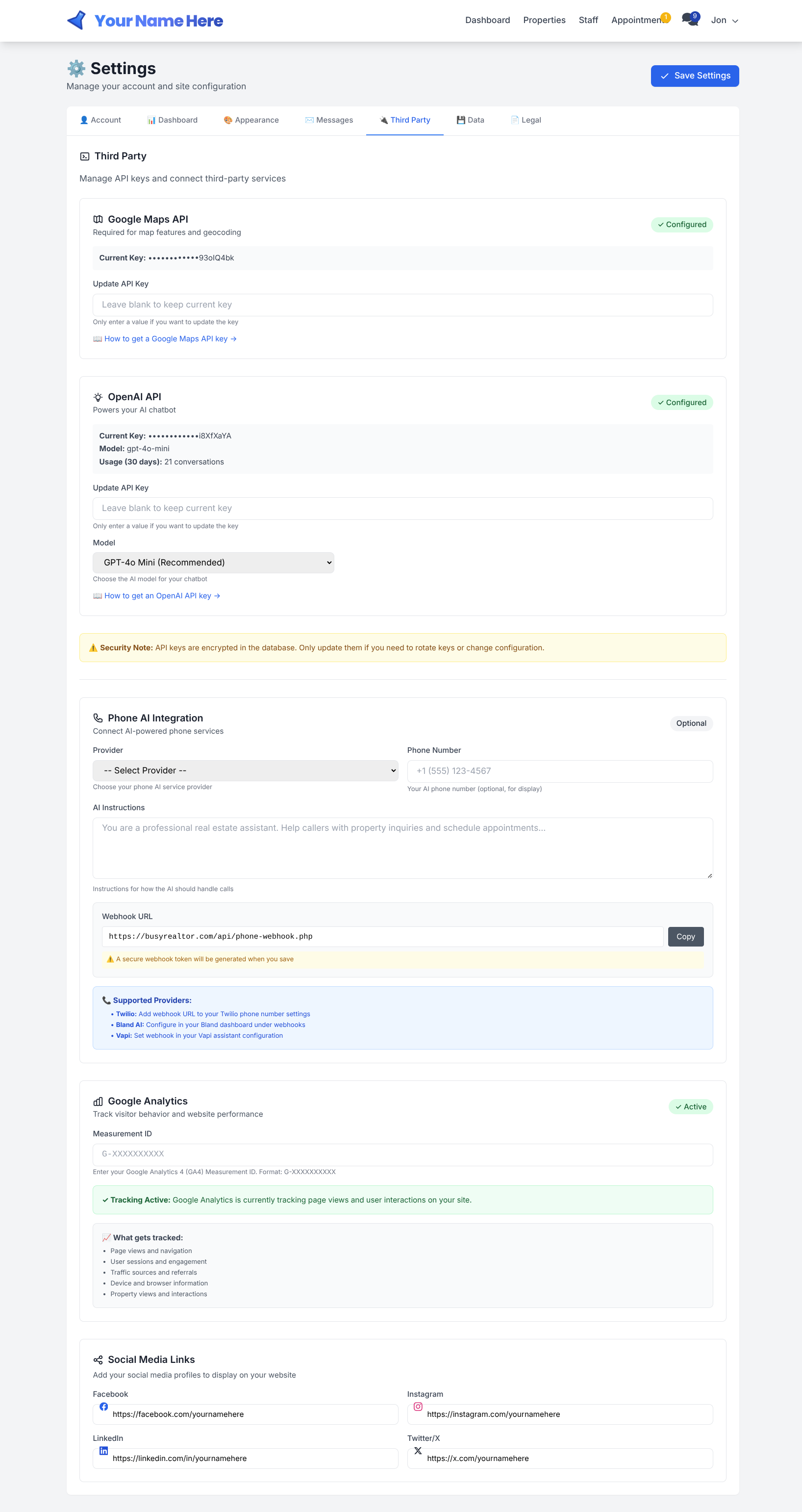
Task: Click the gear icon beside Settings heading
Action: pos(76,69)
